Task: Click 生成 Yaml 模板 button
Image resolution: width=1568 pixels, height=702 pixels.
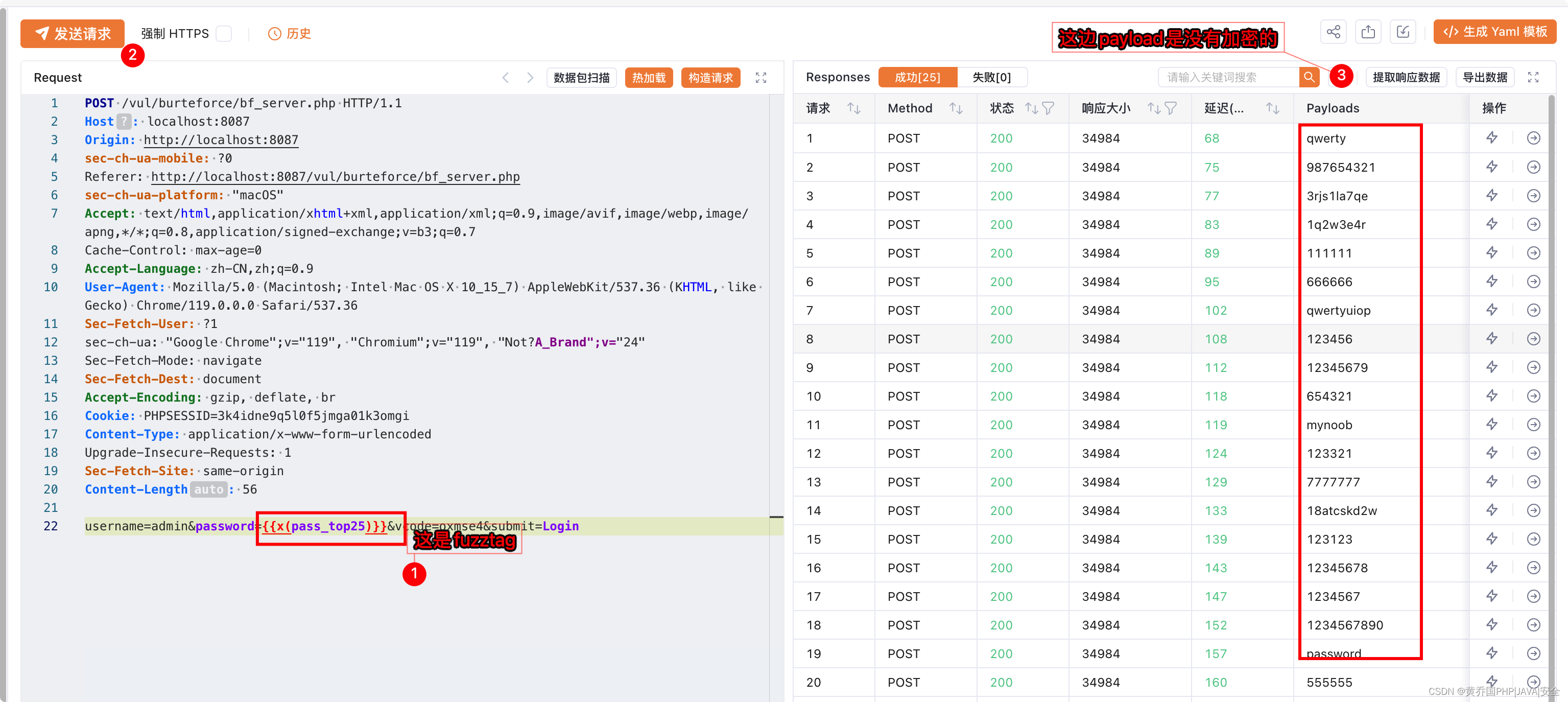Action: click(1494, 32)
